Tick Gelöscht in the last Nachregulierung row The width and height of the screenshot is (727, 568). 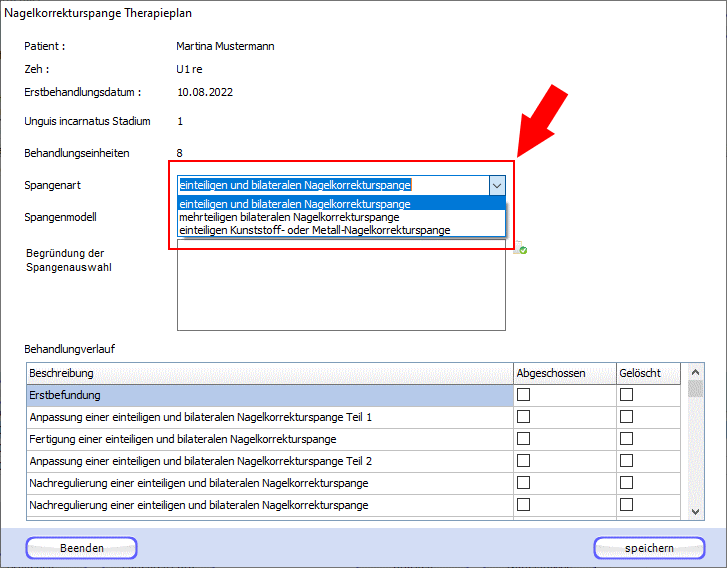[x=626, y=505]
